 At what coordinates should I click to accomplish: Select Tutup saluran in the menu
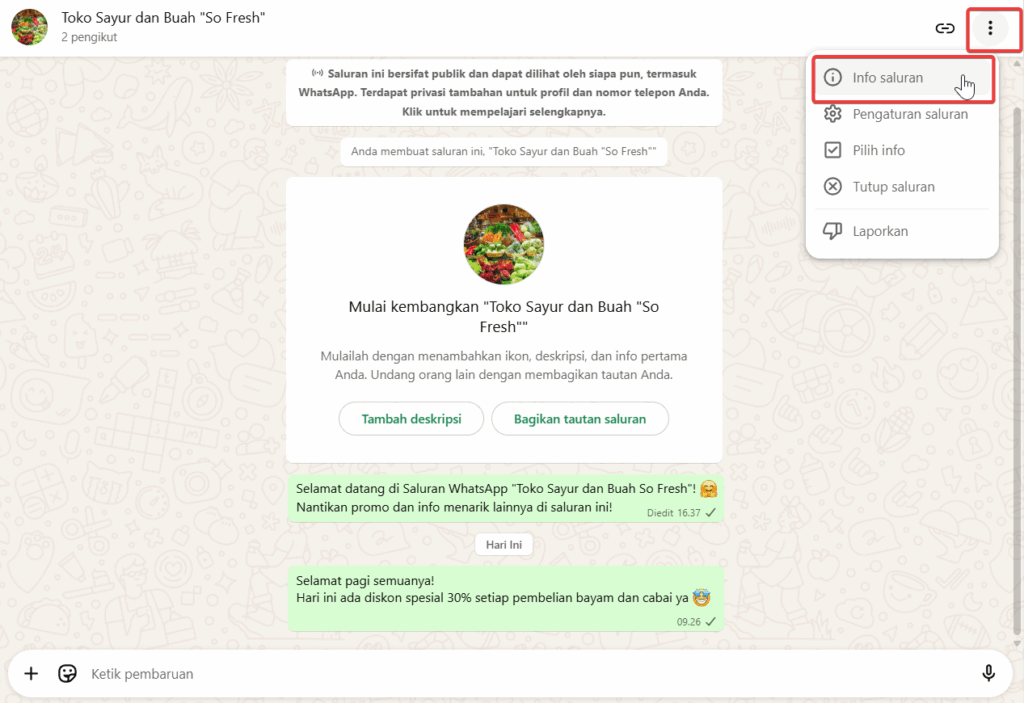coord(903,187)
